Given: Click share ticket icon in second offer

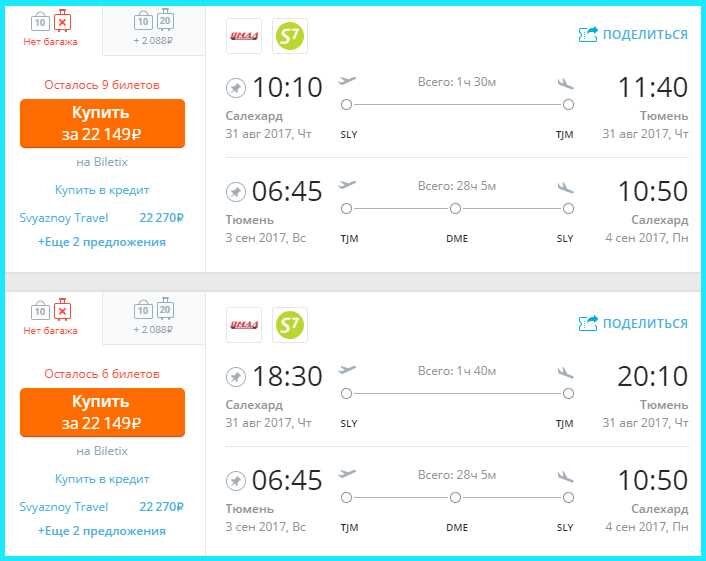Looking at the screenshot, I should [588, 323].
